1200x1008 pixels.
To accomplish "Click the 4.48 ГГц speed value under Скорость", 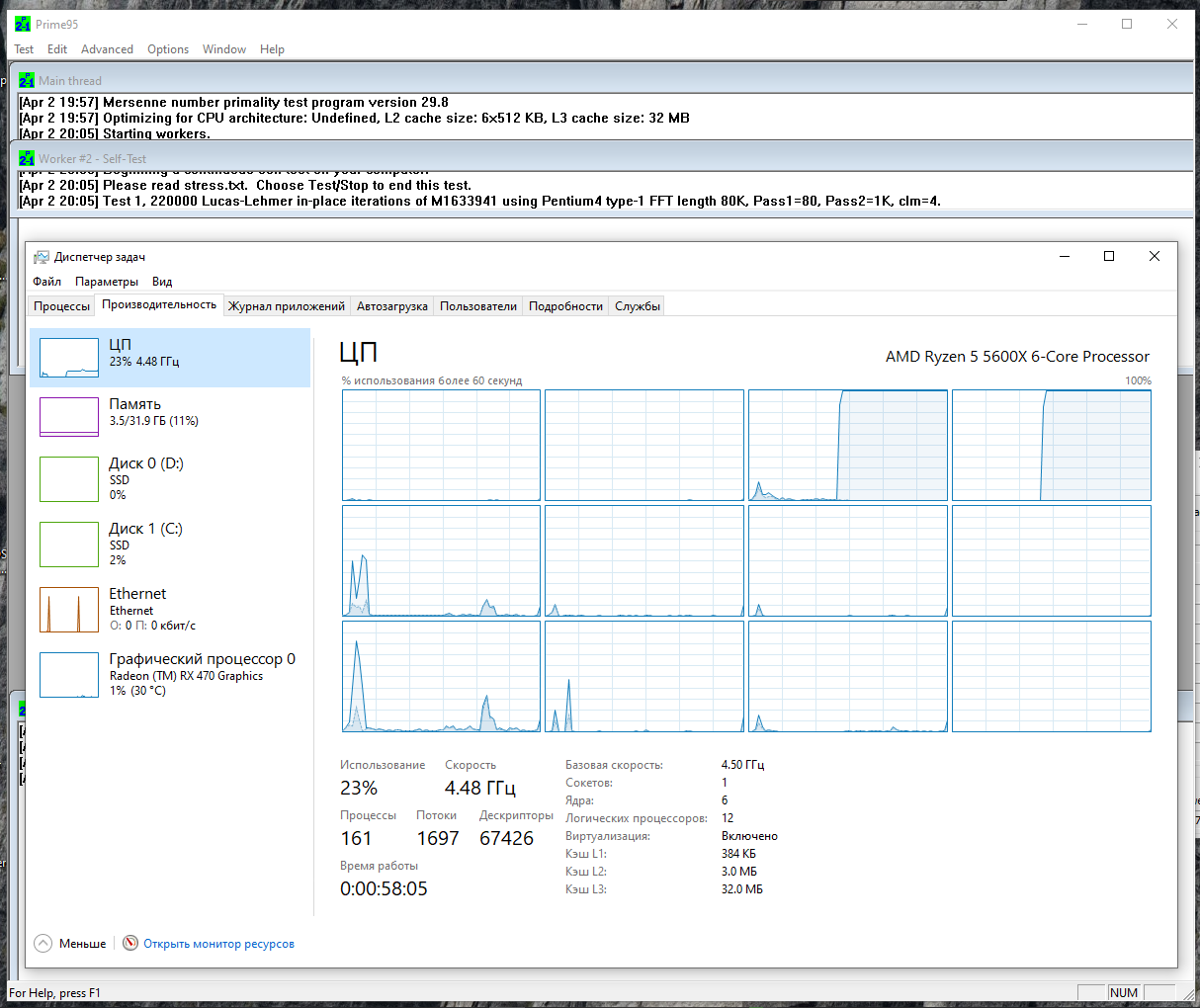I will point(479,788).
